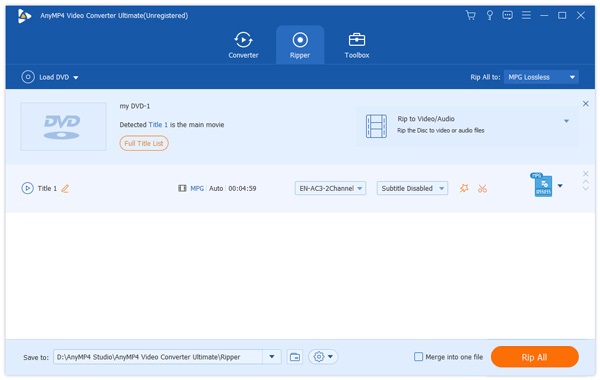Image resolution: width=600 pixels, height=380 pixels.
Task: Open the settings gear dropdown
Action: (323, 357)
